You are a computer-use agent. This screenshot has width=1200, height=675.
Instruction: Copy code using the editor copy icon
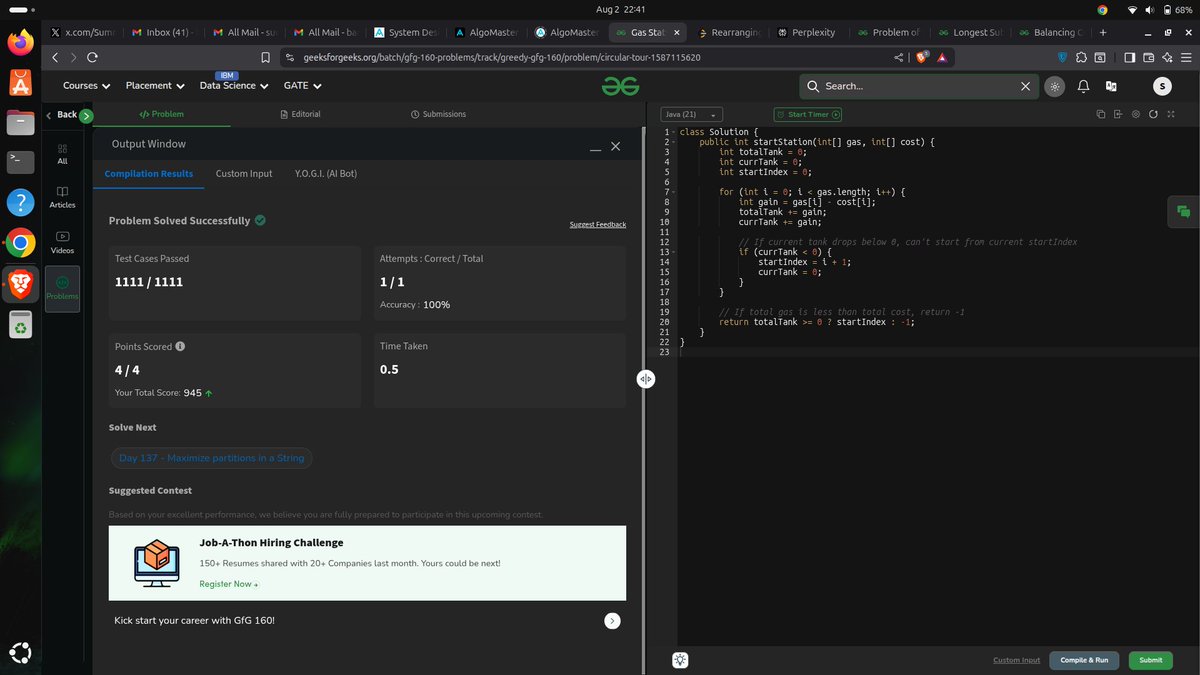1100,114
